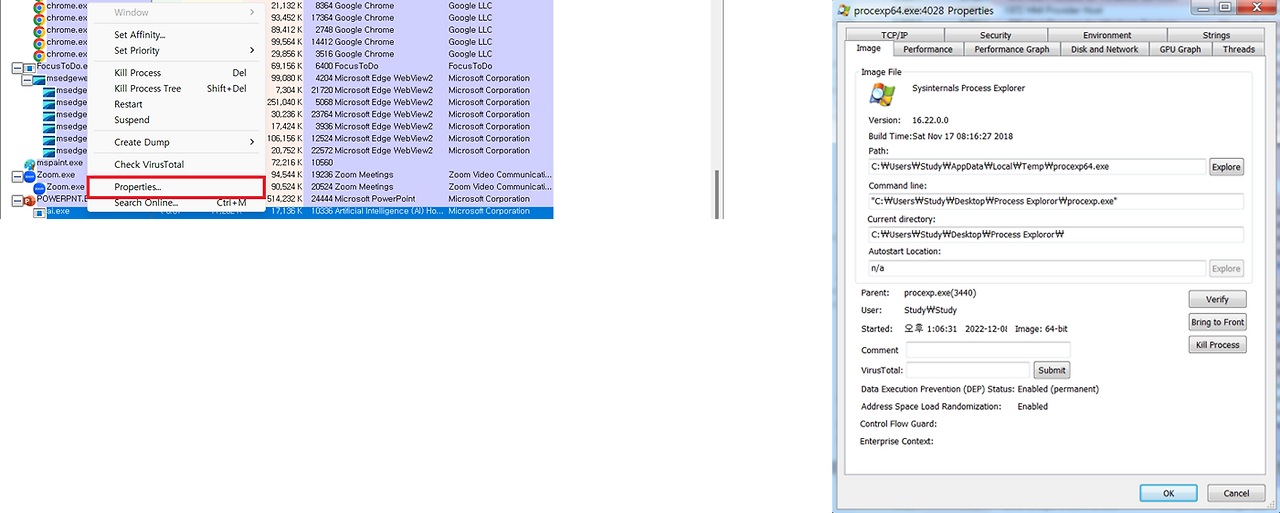The height and width of the screenshot is (513, 1280).
Task: Click the Submit button beside VirusTotal
Action: [1052, 370]
